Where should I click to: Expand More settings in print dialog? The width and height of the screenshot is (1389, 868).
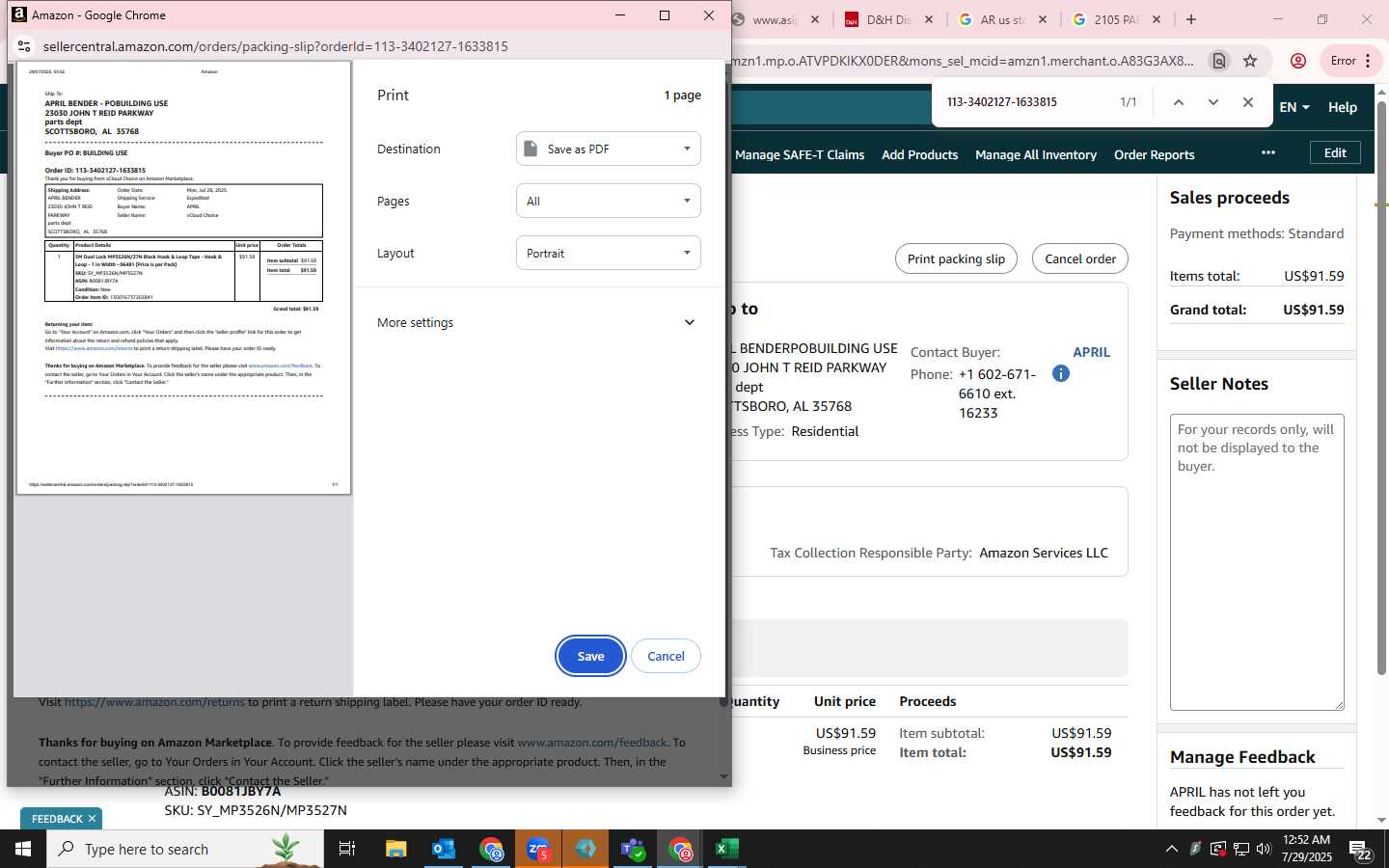click(x=537, y=322)
